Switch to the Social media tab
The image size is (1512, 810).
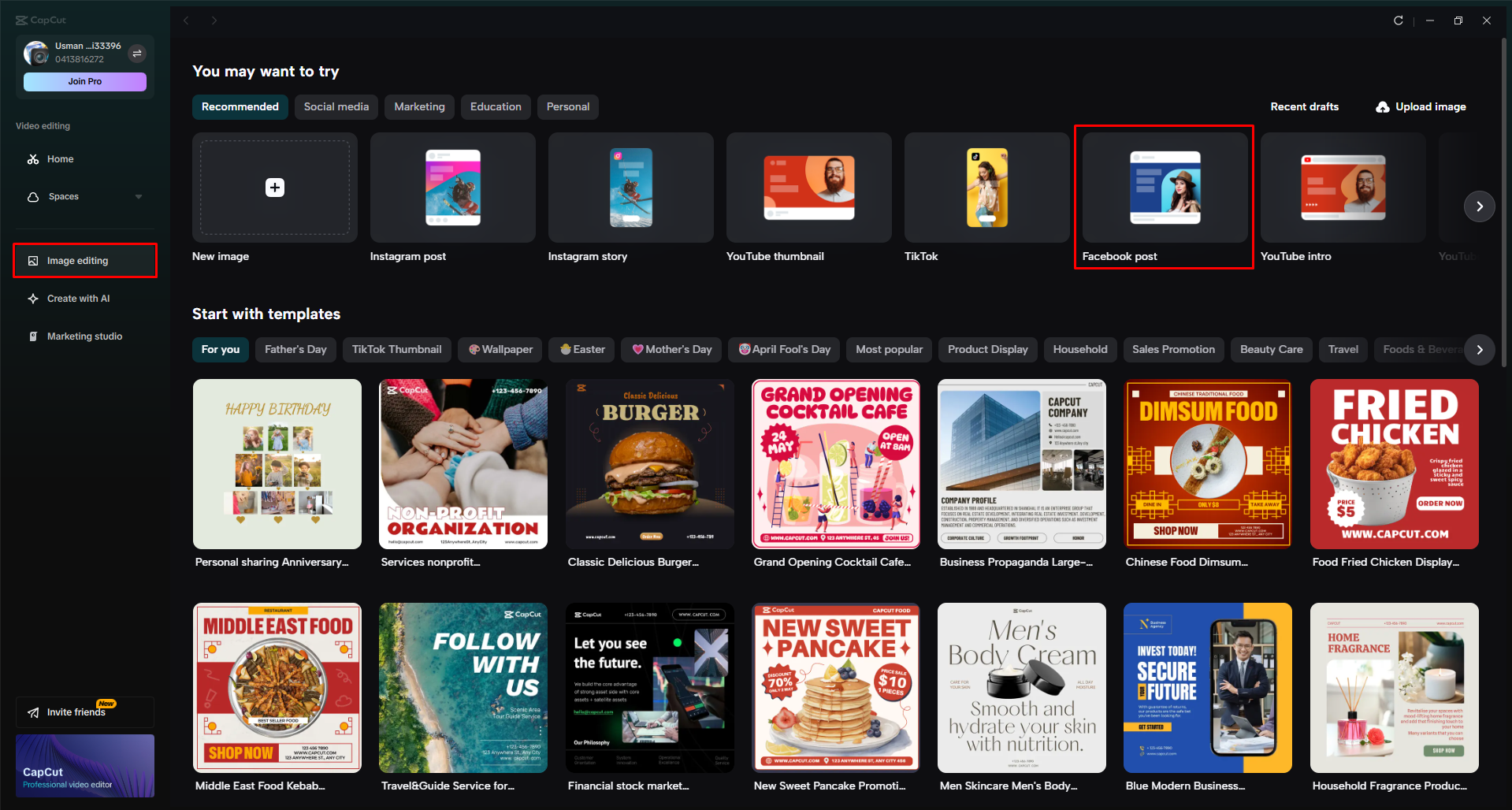336,107
